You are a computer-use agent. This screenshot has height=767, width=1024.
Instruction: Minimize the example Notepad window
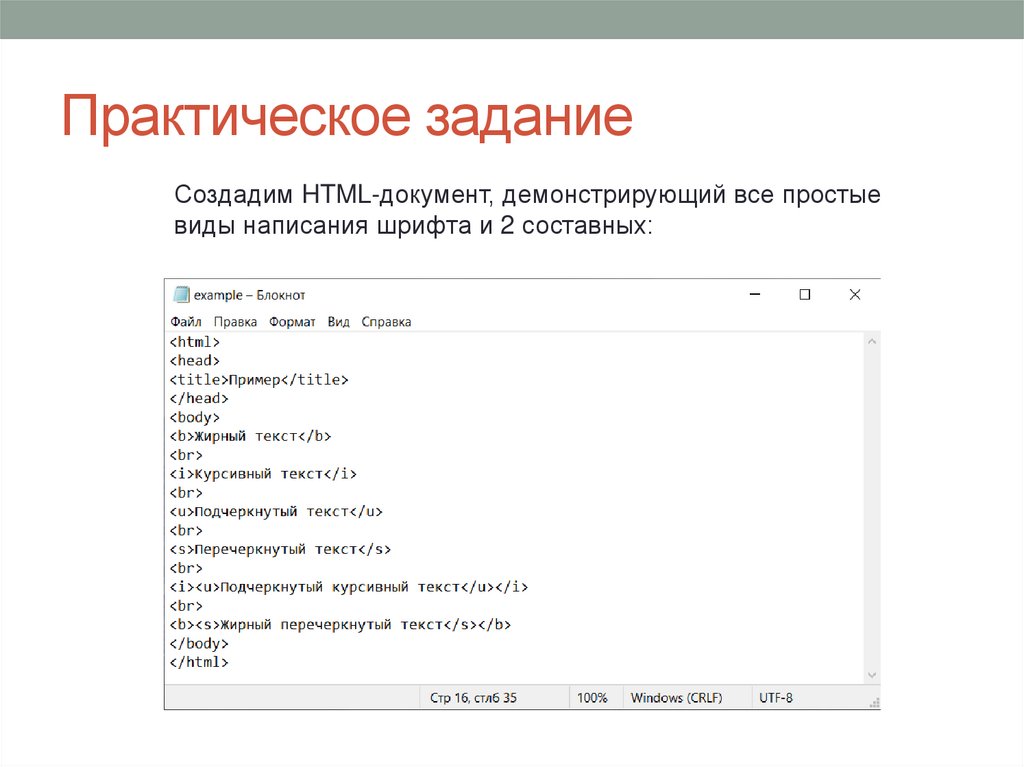[755, 295]
